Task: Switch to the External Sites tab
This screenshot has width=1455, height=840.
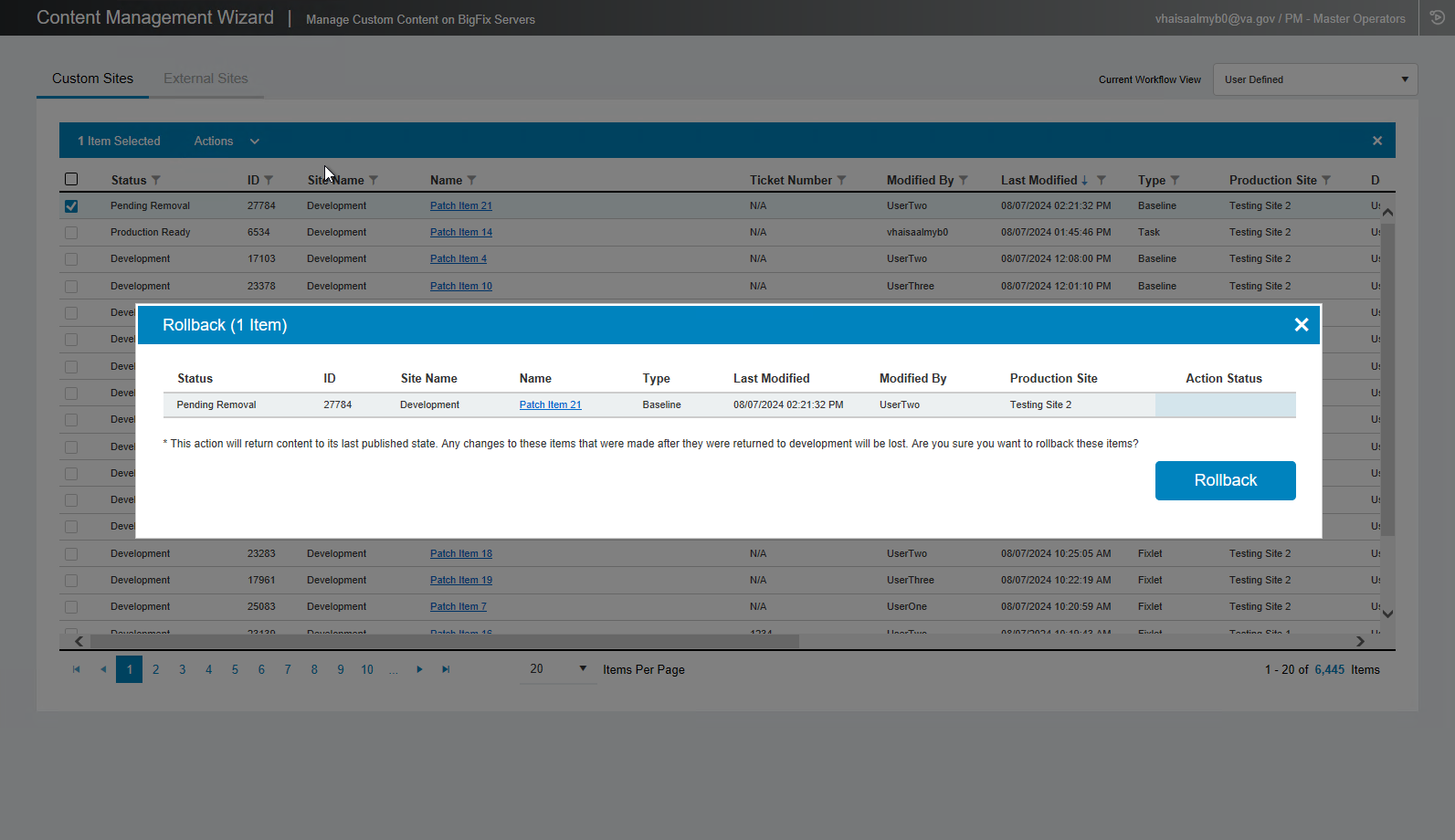Action: [x=206, y=79]
